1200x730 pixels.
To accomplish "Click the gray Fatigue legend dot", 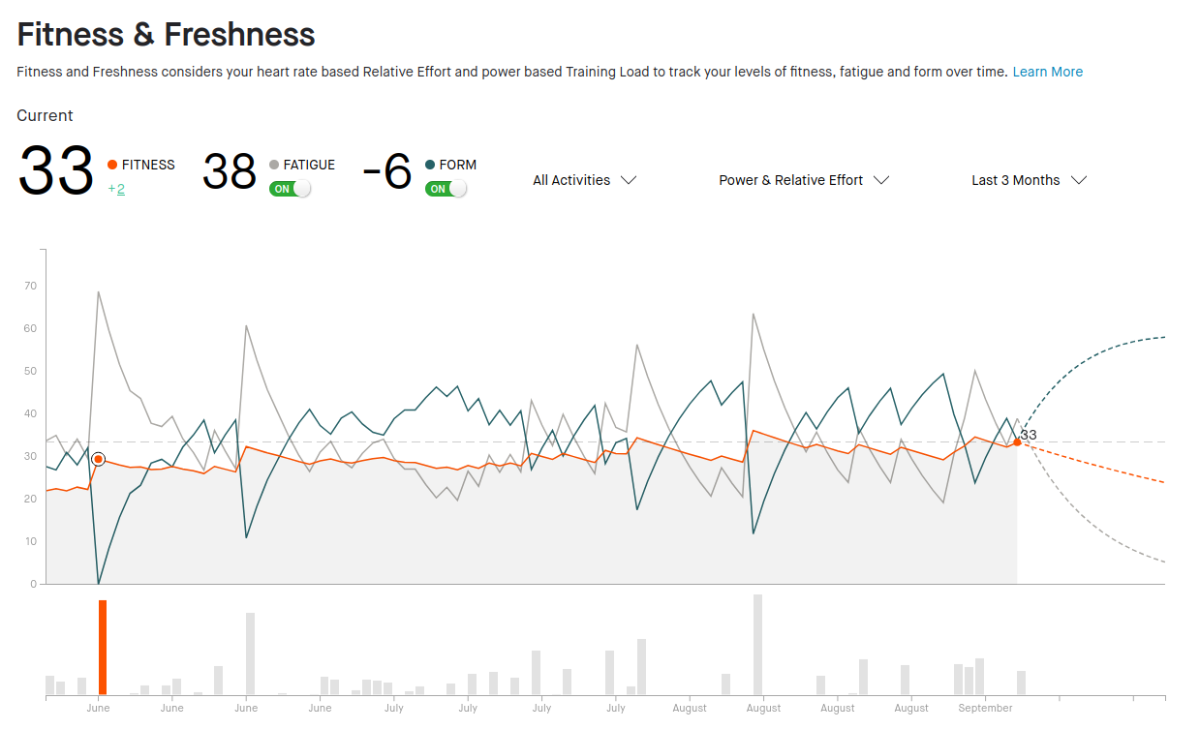I will (274, 165).
